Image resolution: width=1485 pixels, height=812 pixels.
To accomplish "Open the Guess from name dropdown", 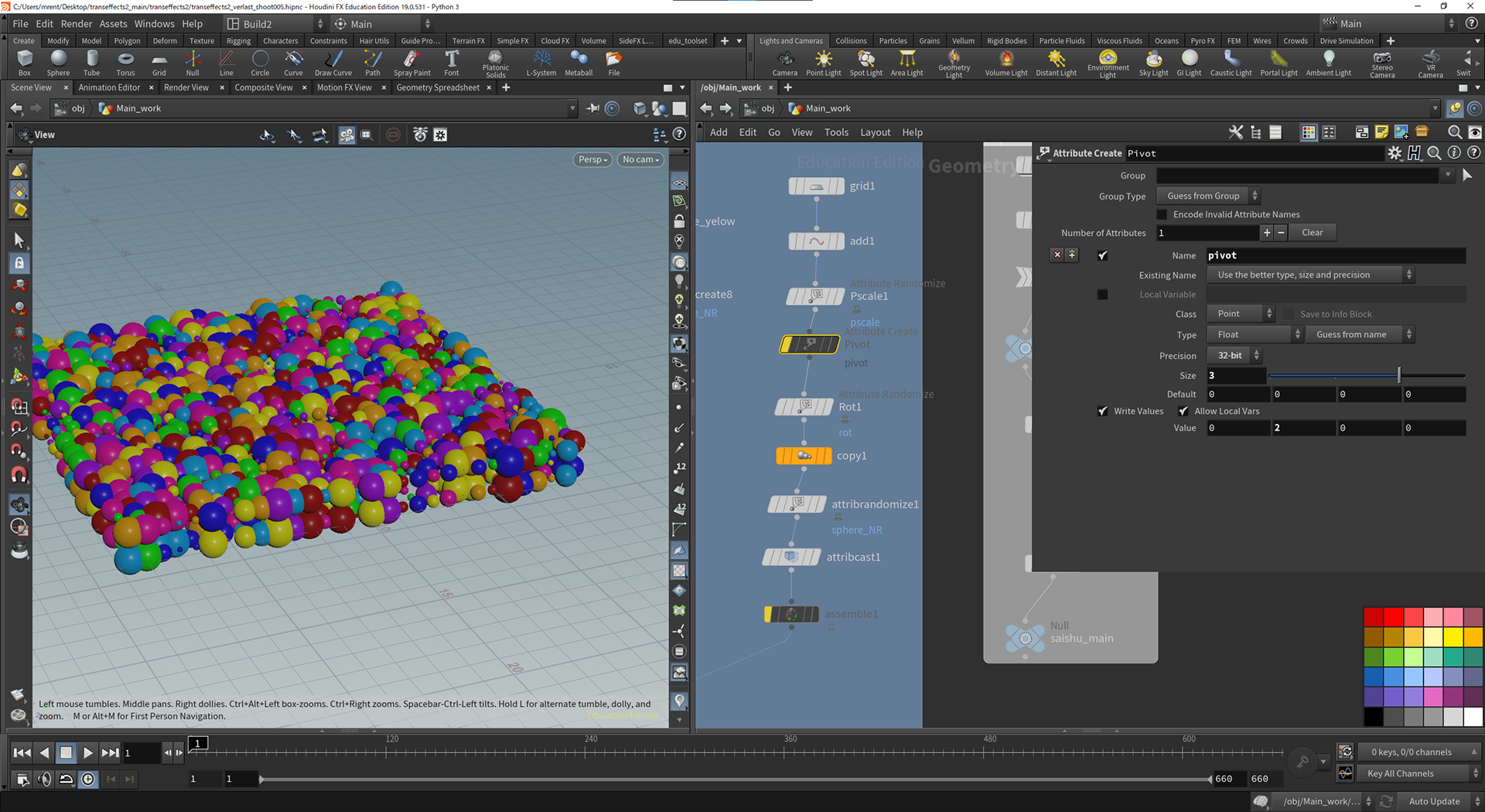I will 1360,334.
